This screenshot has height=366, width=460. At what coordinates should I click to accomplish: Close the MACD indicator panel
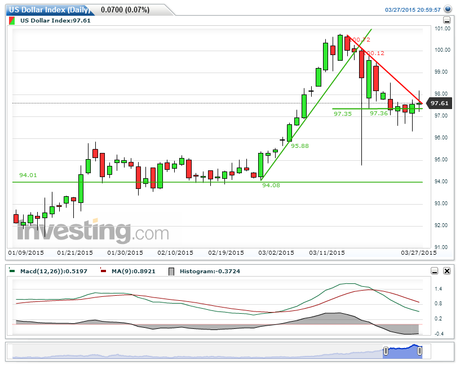(x=447, y=271)
